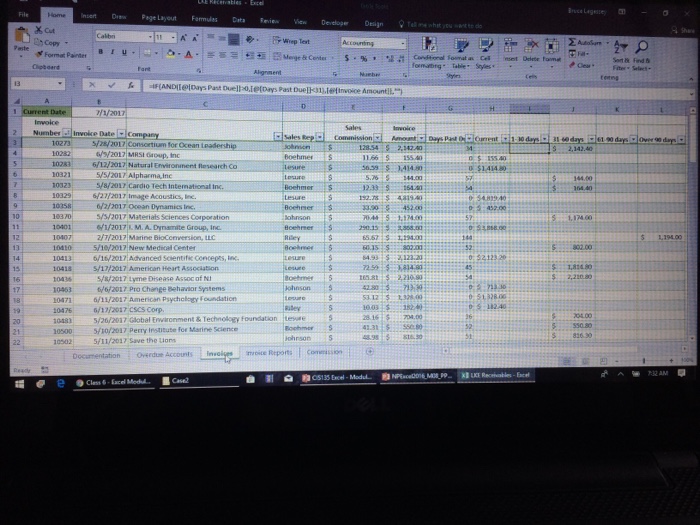Open Invoice Date column filter dropdown
The width and height of the screenshot is (700, 525).
coord(121,133)
